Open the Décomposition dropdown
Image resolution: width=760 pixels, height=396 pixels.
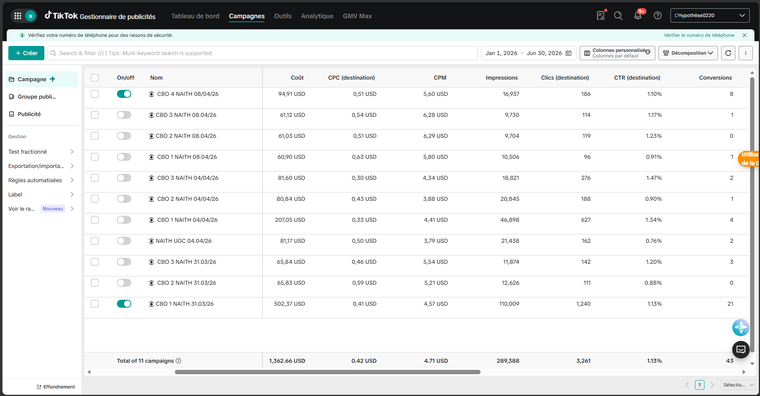click(x=688, y=53)
